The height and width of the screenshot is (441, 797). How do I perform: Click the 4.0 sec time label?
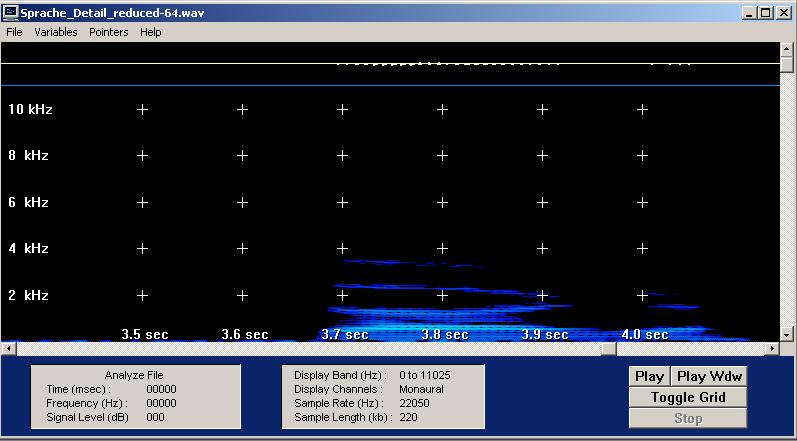coord(645,334)
